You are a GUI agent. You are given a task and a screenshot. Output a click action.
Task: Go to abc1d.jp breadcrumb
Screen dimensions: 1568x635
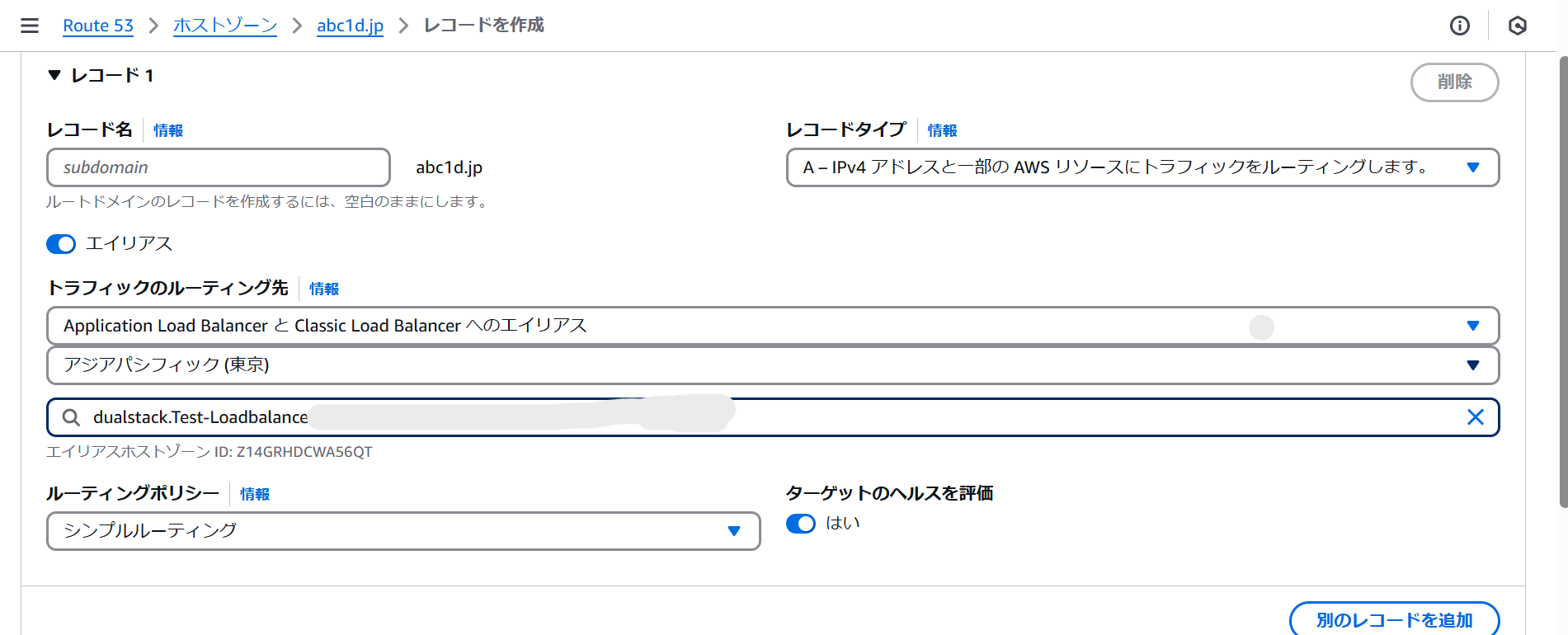(350, 26)
